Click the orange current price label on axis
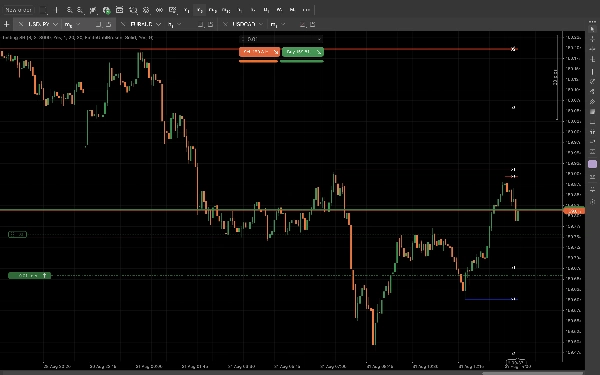The width and height of the screenshot is (600, 375). tap(574, 210)
